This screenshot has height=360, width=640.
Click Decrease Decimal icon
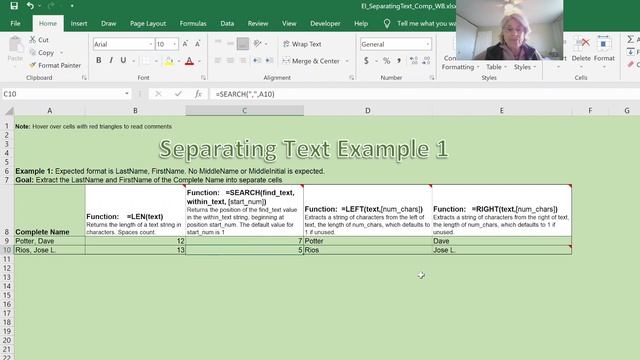point(426,61)
